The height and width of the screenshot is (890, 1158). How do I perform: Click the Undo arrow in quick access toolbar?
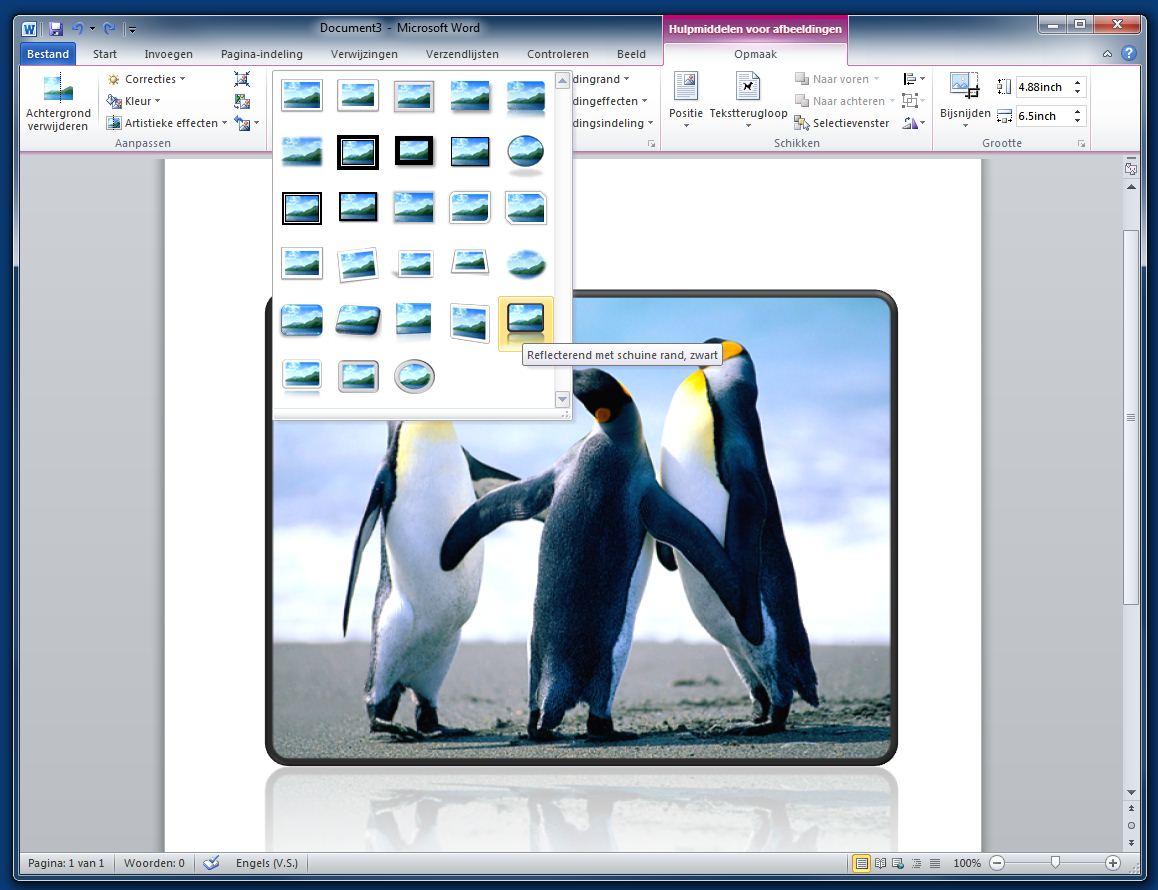(x=77, y=29)
